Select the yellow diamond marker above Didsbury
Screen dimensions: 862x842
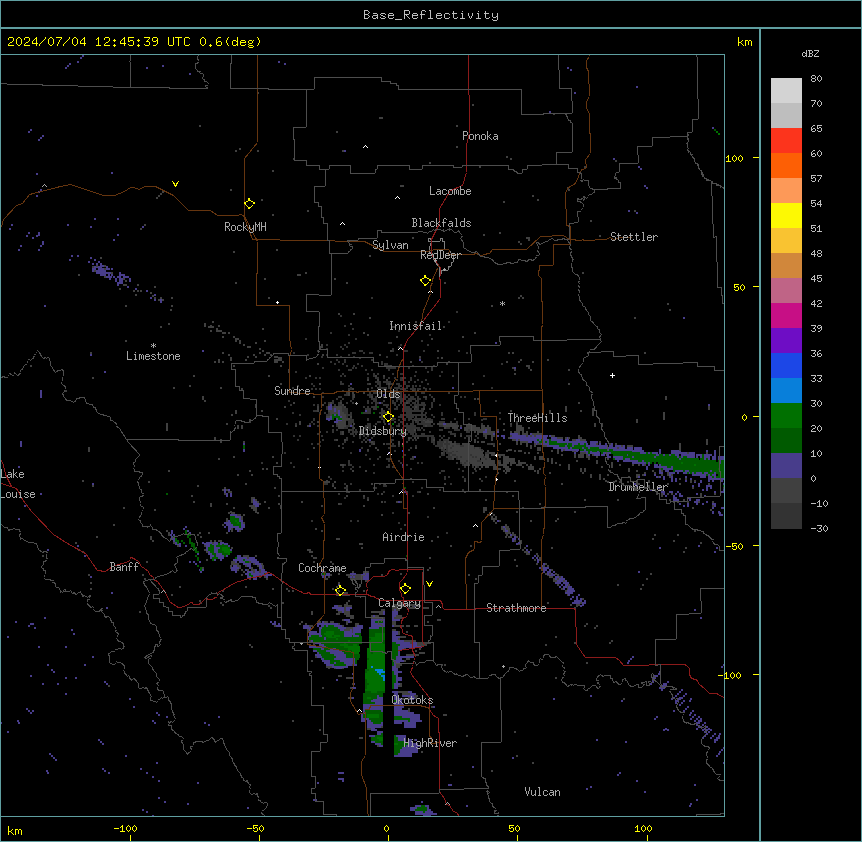tap(389, 417)
